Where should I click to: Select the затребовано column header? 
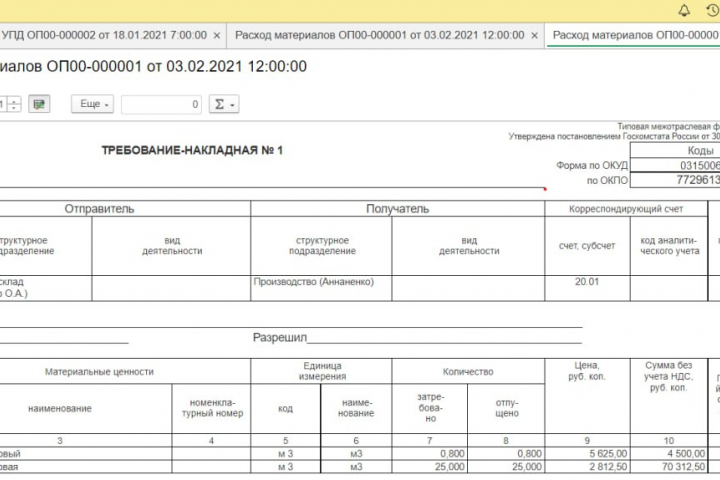point(430,408)
